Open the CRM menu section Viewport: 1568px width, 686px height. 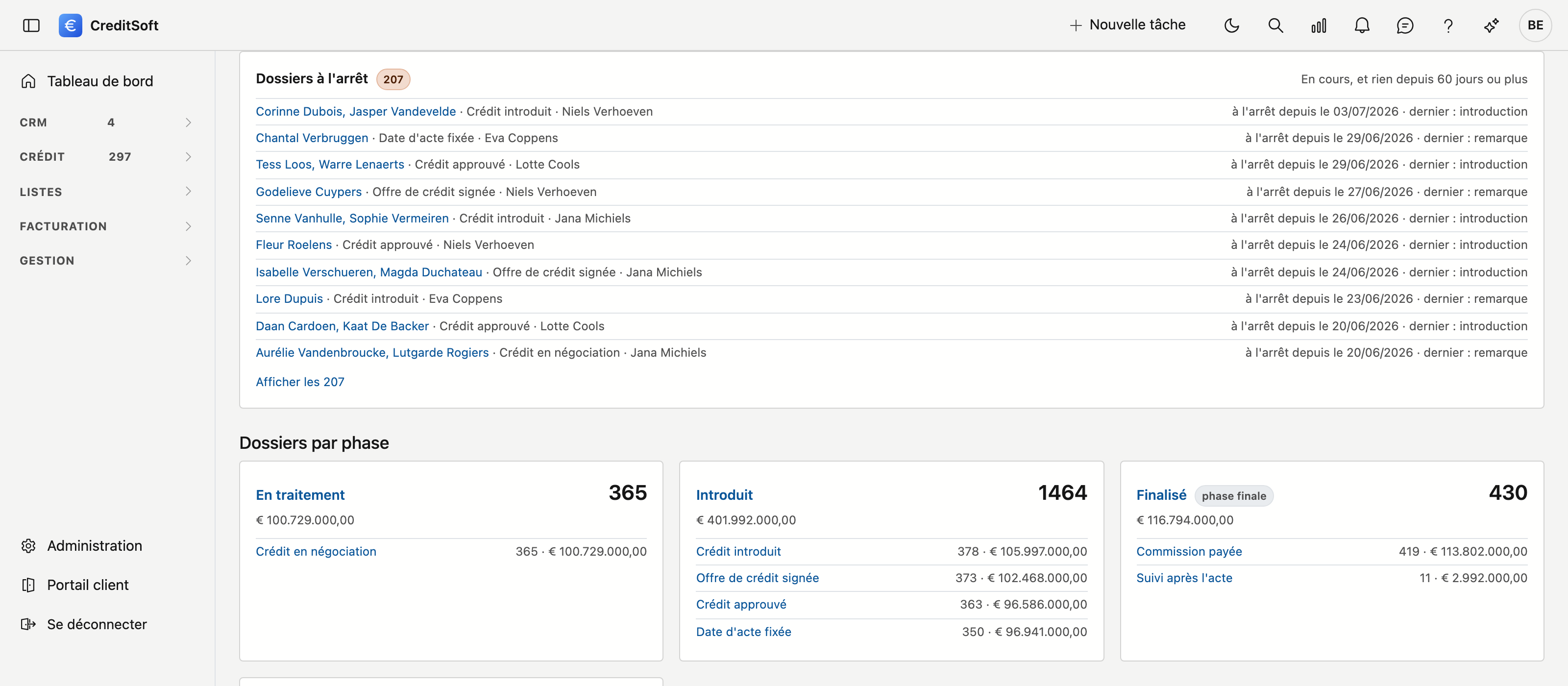(x=106, y=122)
